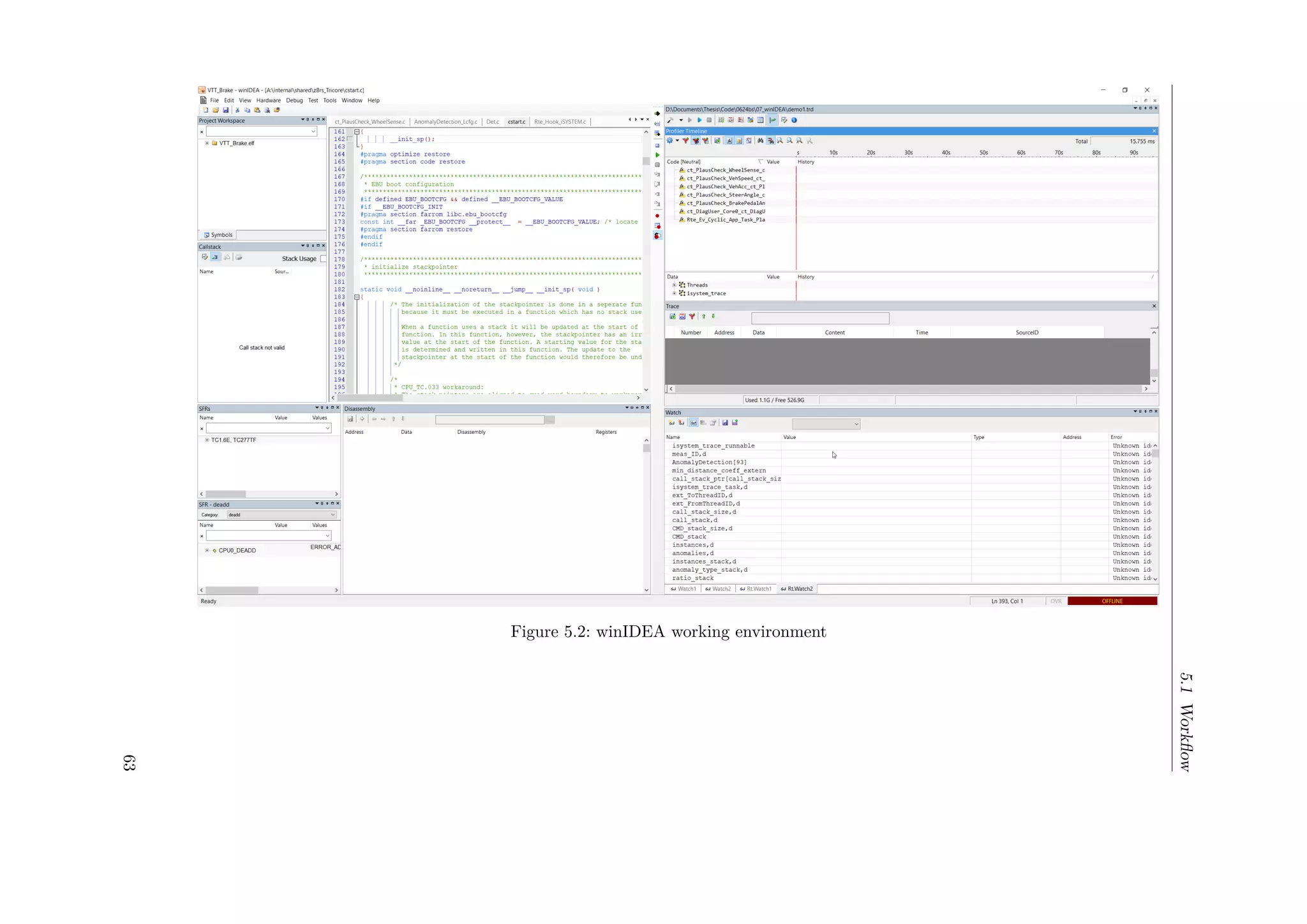Click the Download diamond icon atop debug sidebar
The image size is (1307, 924).
657,114
